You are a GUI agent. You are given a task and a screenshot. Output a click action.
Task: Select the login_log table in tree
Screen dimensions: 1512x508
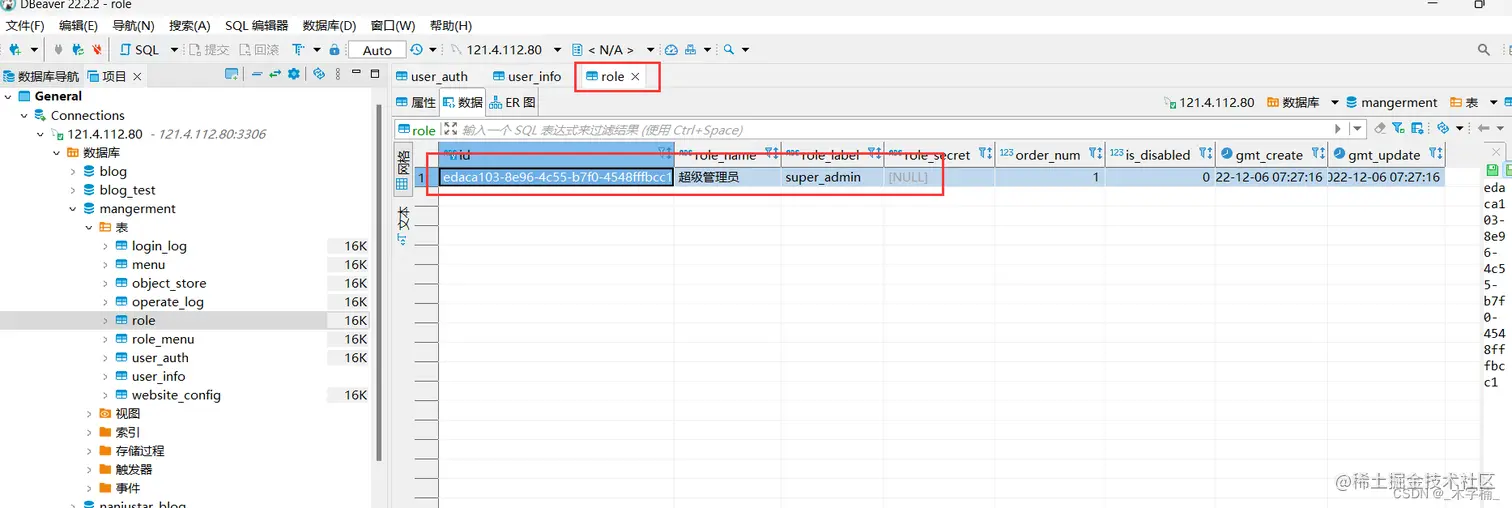click(159, 246)
